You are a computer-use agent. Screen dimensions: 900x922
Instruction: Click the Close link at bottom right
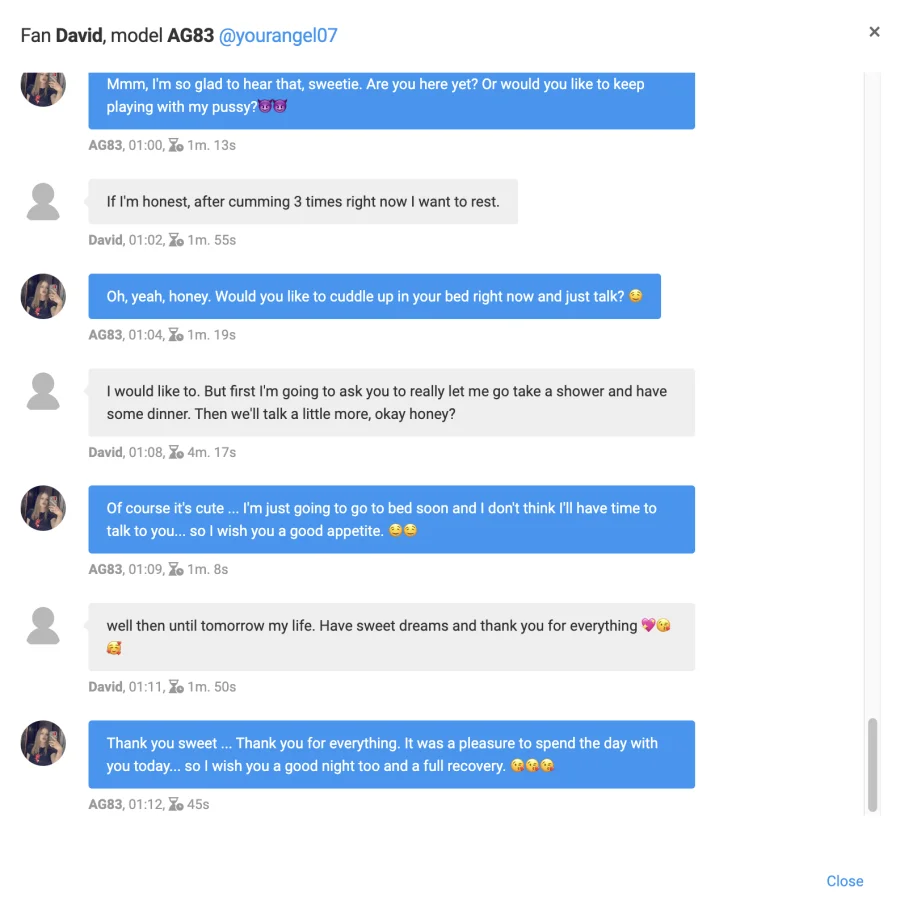coord(844,881)
